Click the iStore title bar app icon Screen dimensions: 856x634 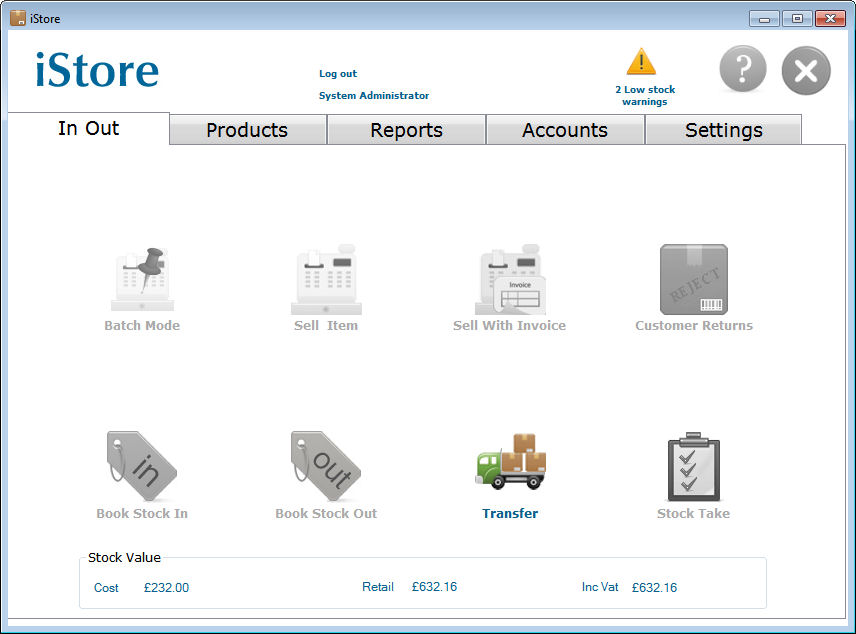point(17,18)
